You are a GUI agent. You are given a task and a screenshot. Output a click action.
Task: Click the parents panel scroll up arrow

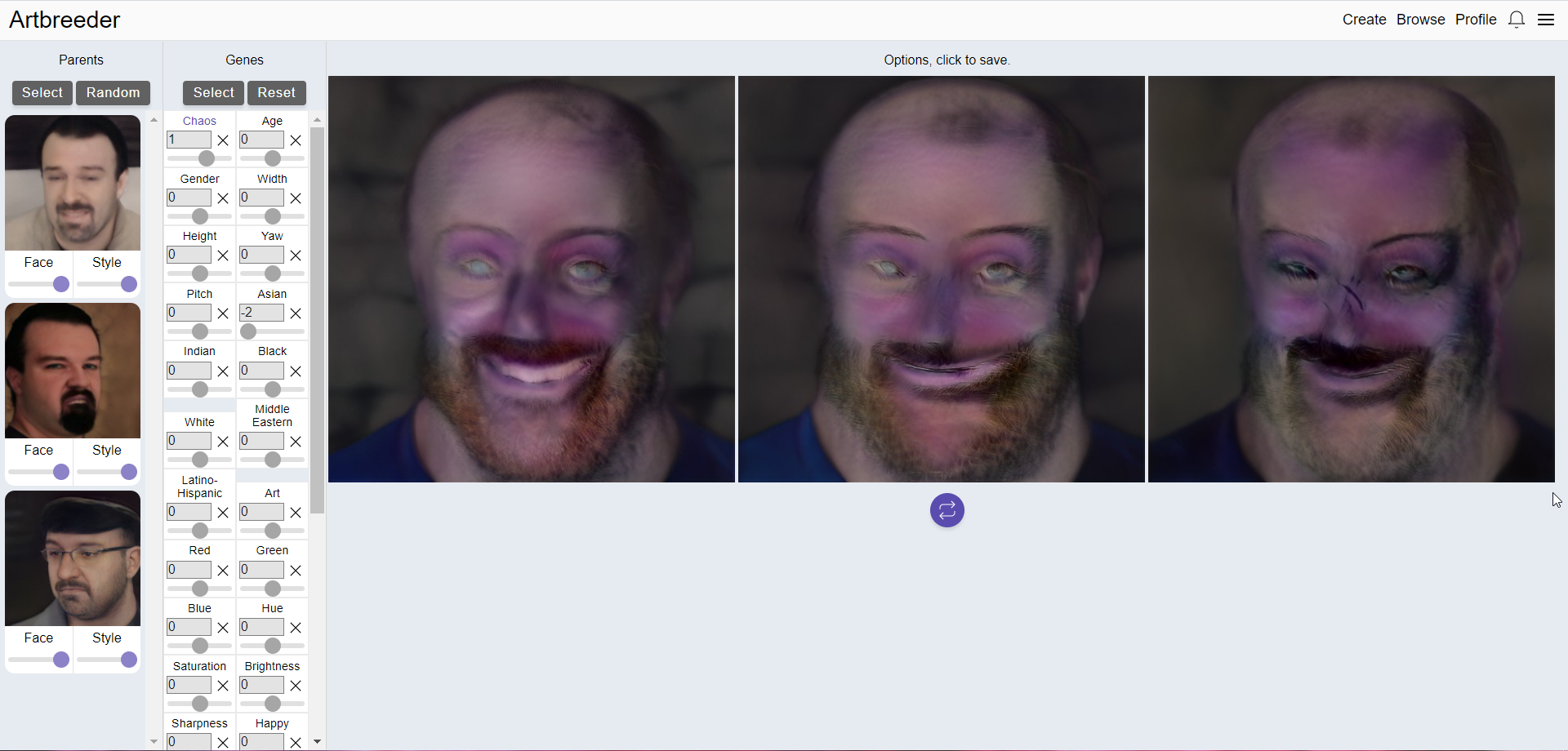(x=154, y=120)
